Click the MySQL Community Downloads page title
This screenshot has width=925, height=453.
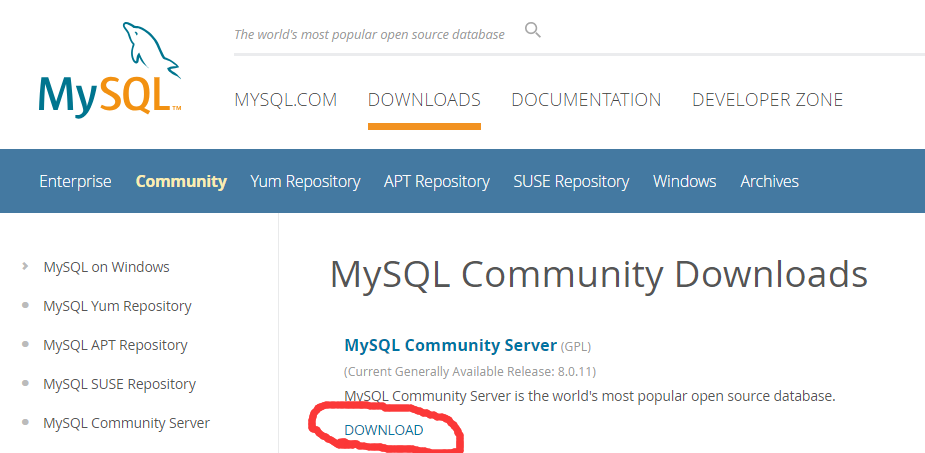(598, 275)
